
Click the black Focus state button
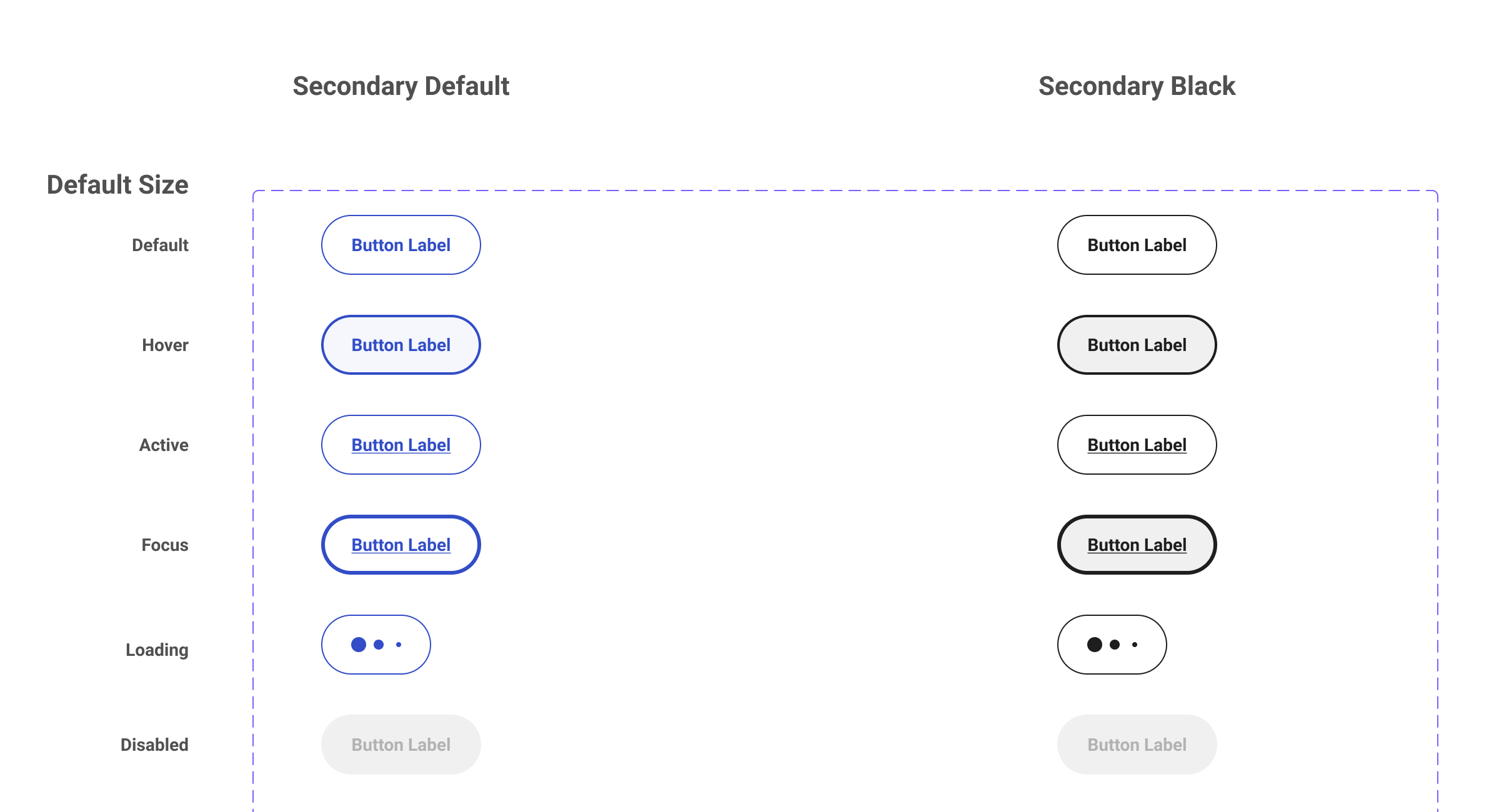[1137, 545]
